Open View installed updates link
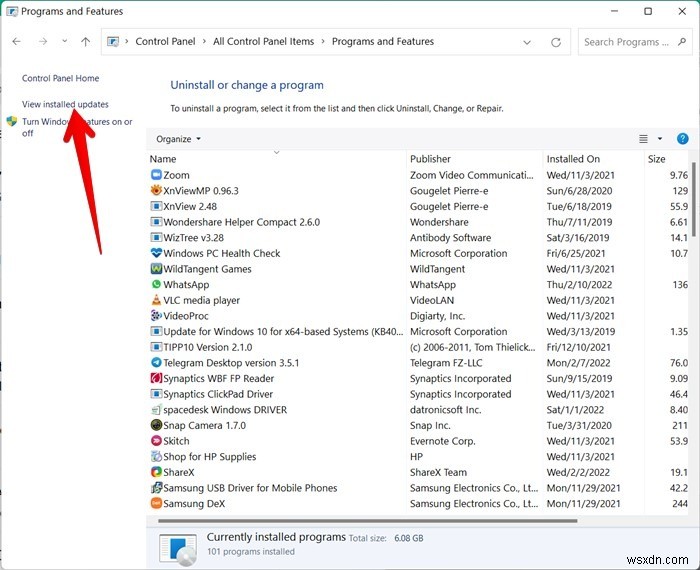Screen dimensions: 700x570 tap(65, 104)
